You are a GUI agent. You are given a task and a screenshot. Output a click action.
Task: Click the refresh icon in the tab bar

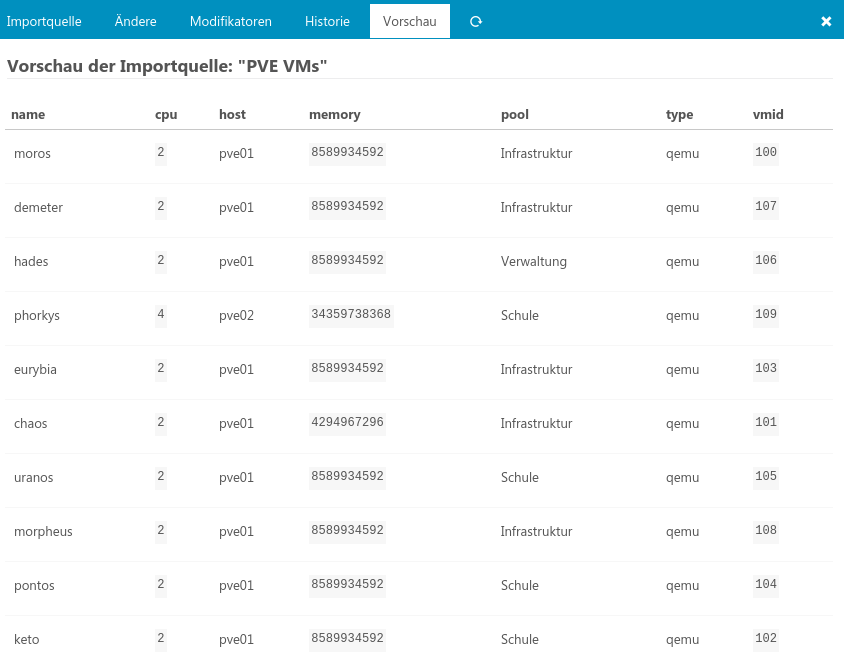[x=476, y=22]
